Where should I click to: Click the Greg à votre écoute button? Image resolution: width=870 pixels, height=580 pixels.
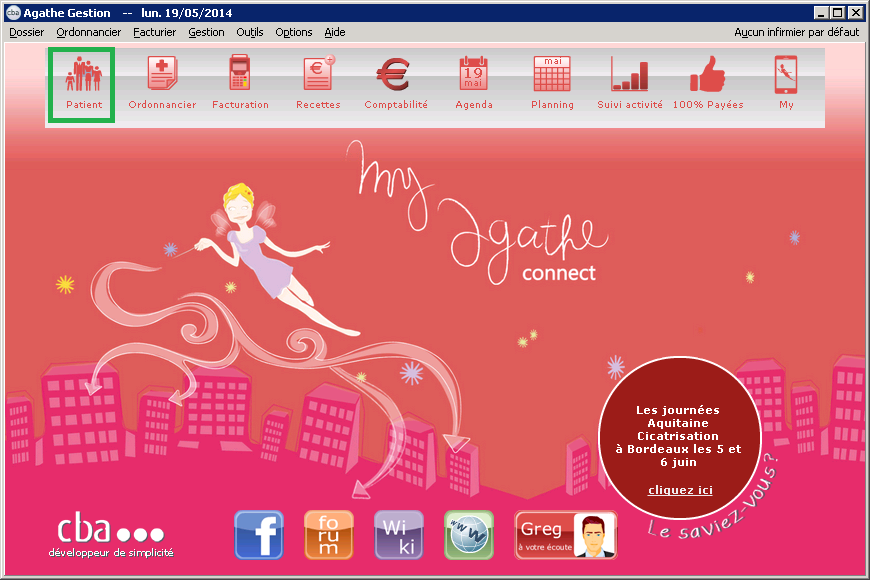click(565, 535)
